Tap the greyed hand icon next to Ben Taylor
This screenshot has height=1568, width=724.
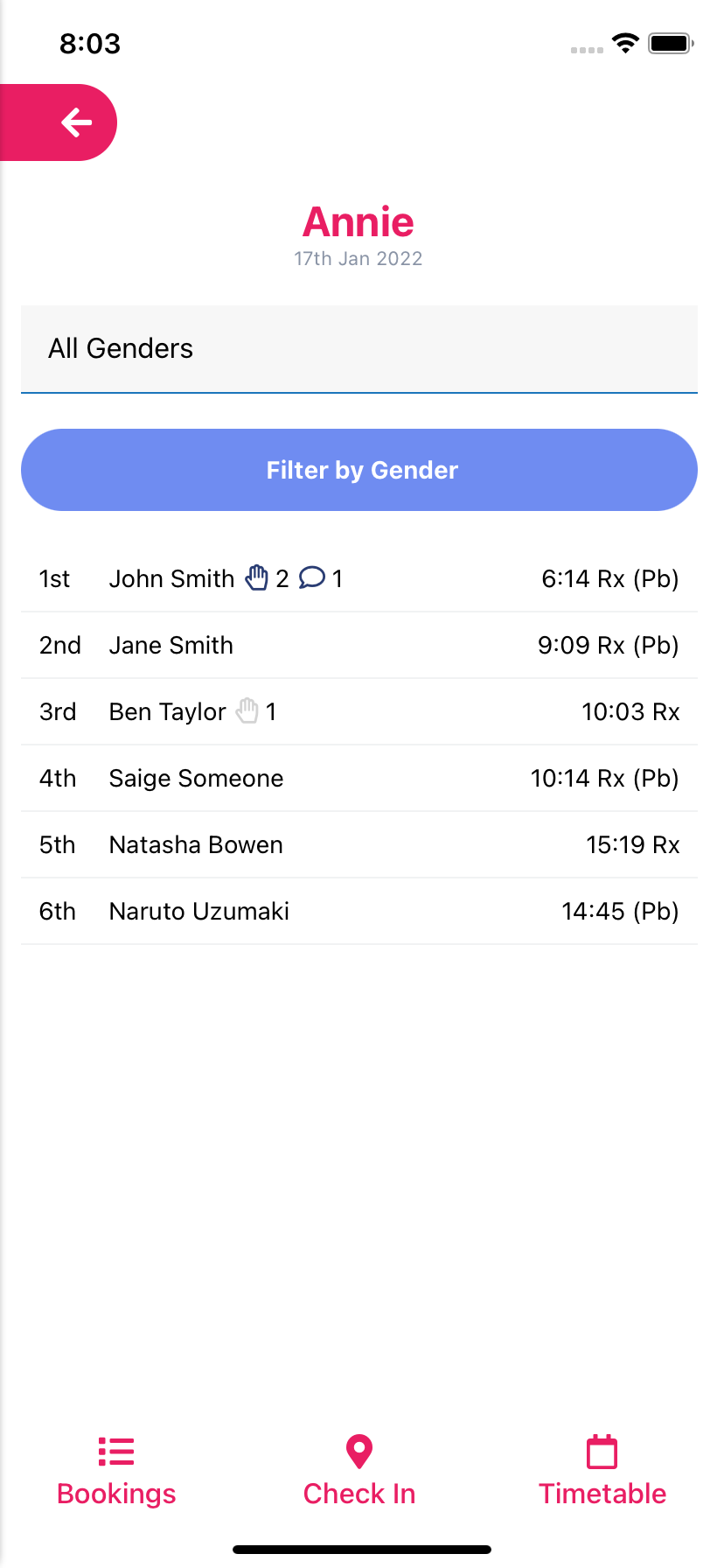(247, 710)
